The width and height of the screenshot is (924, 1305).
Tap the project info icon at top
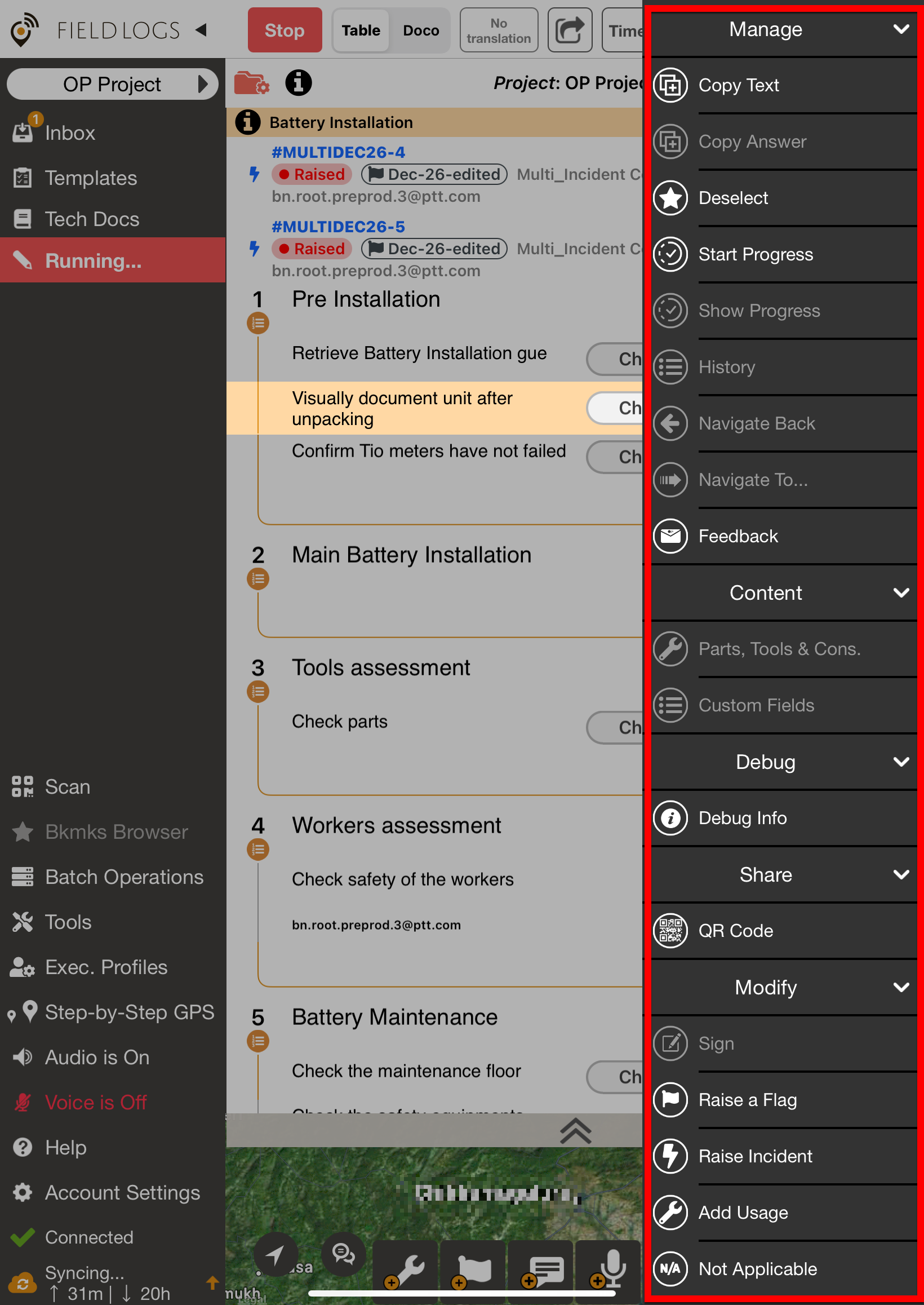tap(299, 83)
